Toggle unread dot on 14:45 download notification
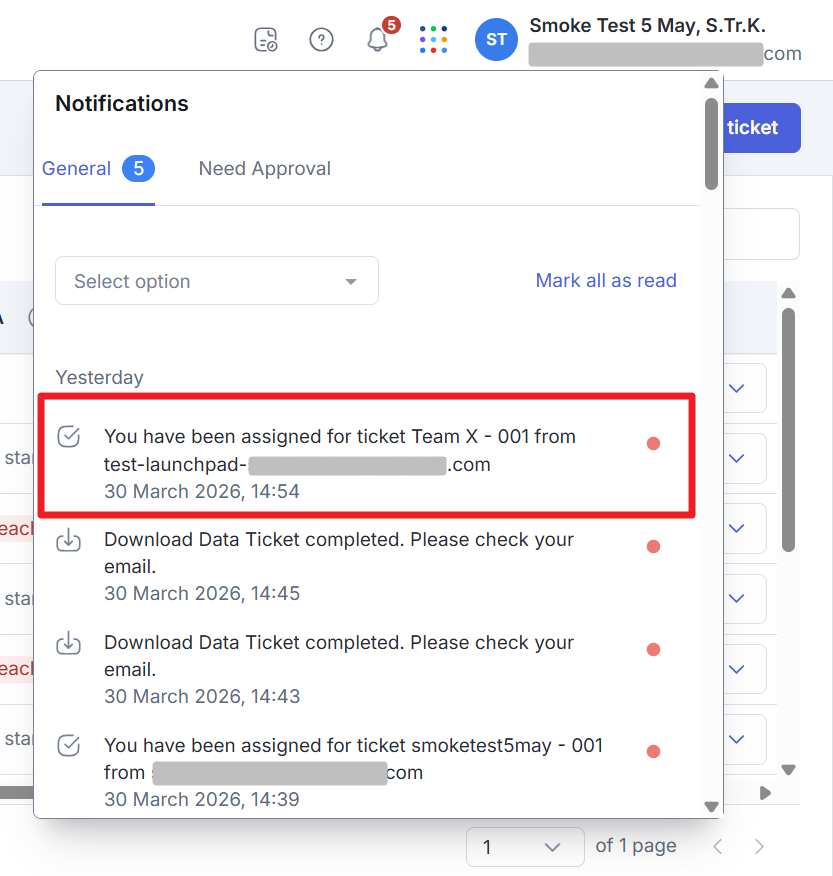 tap(653, 546)
